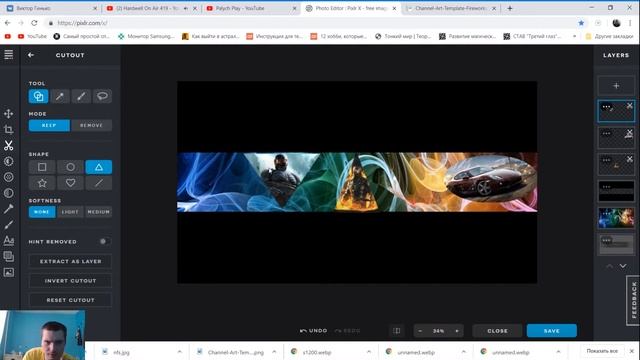
Task: Select the Arrange move tool
Action: tap(9, 113)
